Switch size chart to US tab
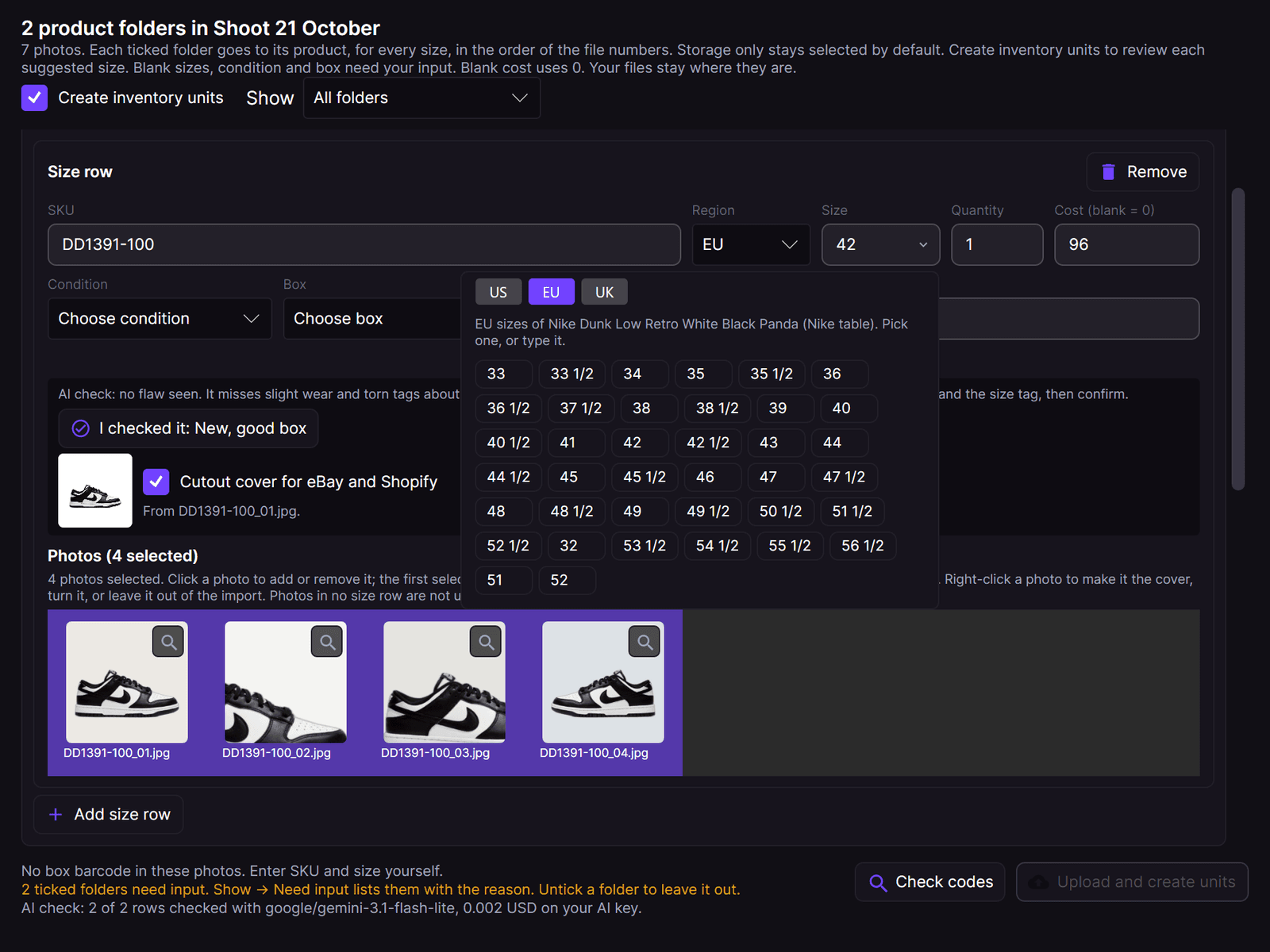The height and width of the screenshot is (952, 1270). click(x=498, y=292)
